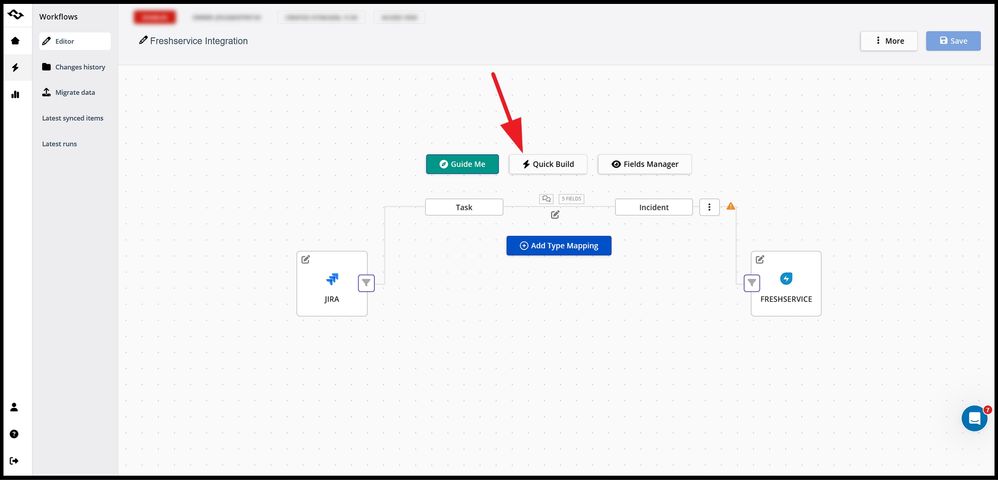Screen dimensions: 998x480
Task: Edit the Task-Incident mapping pencil icon
Action: pyautogui.click(x=555, y=215)
